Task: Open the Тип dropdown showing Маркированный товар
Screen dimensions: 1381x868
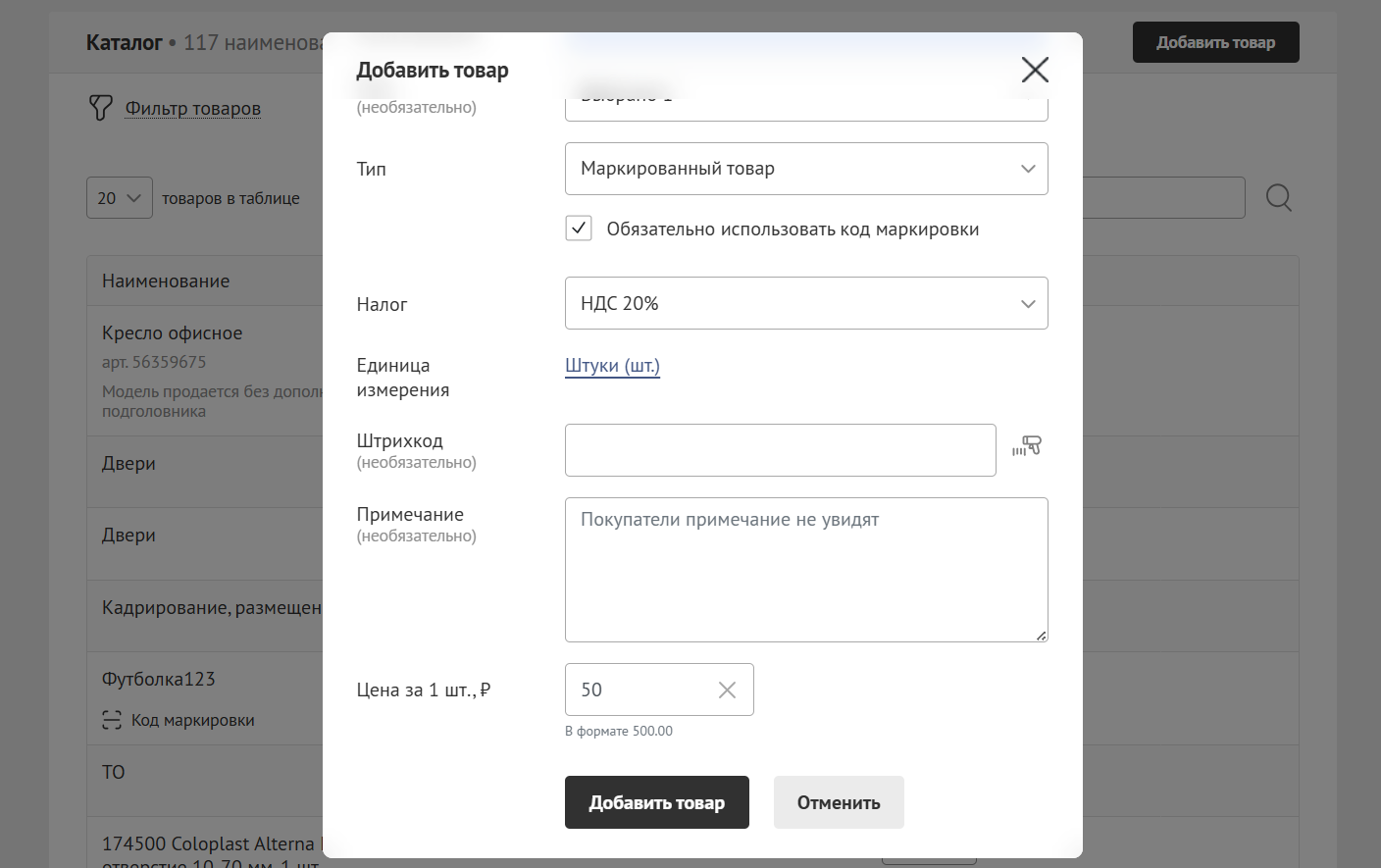Action: [805, 169]
